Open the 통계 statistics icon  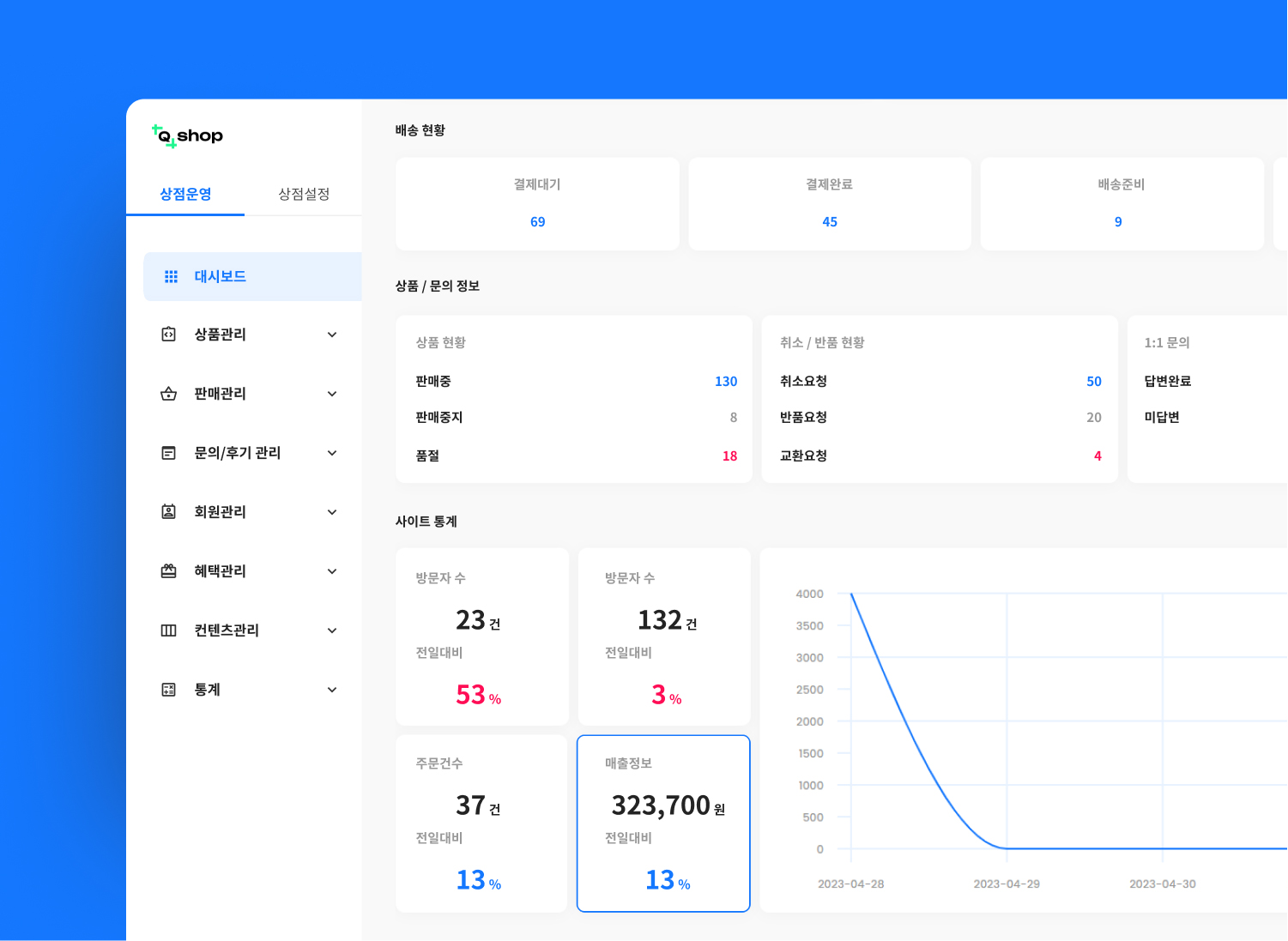click(169, 690)
